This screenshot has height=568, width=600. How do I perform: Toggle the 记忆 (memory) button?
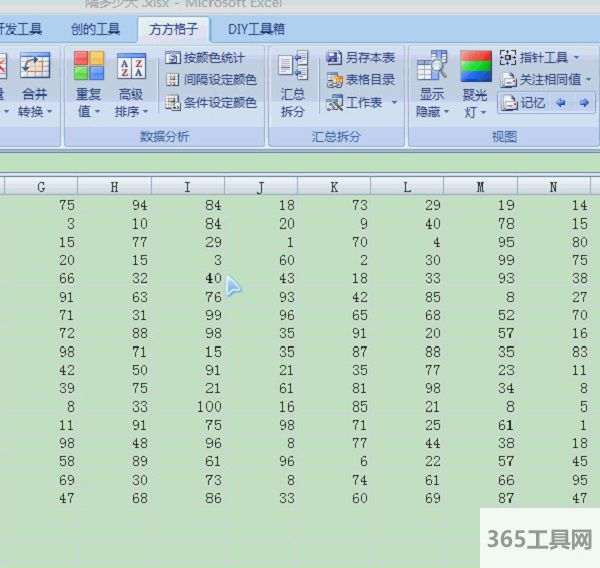pyautogui.click(x=524, y=103)
